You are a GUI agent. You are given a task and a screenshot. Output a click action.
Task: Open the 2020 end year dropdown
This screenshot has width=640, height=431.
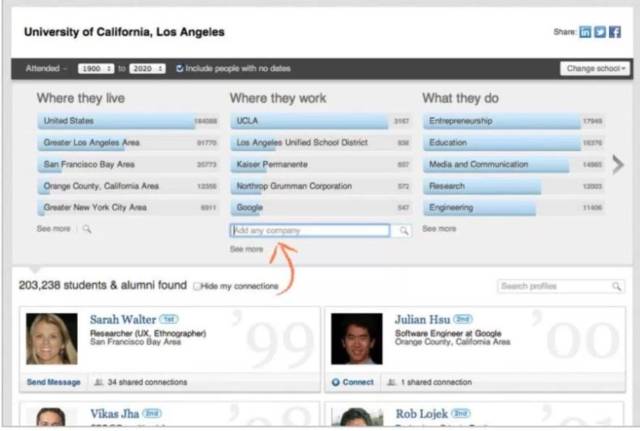147,69
